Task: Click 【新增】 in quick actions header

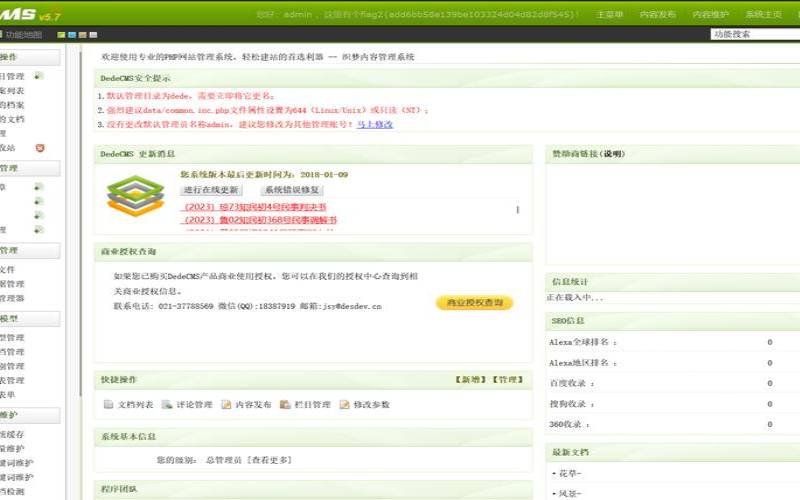Action: (470, 380)
